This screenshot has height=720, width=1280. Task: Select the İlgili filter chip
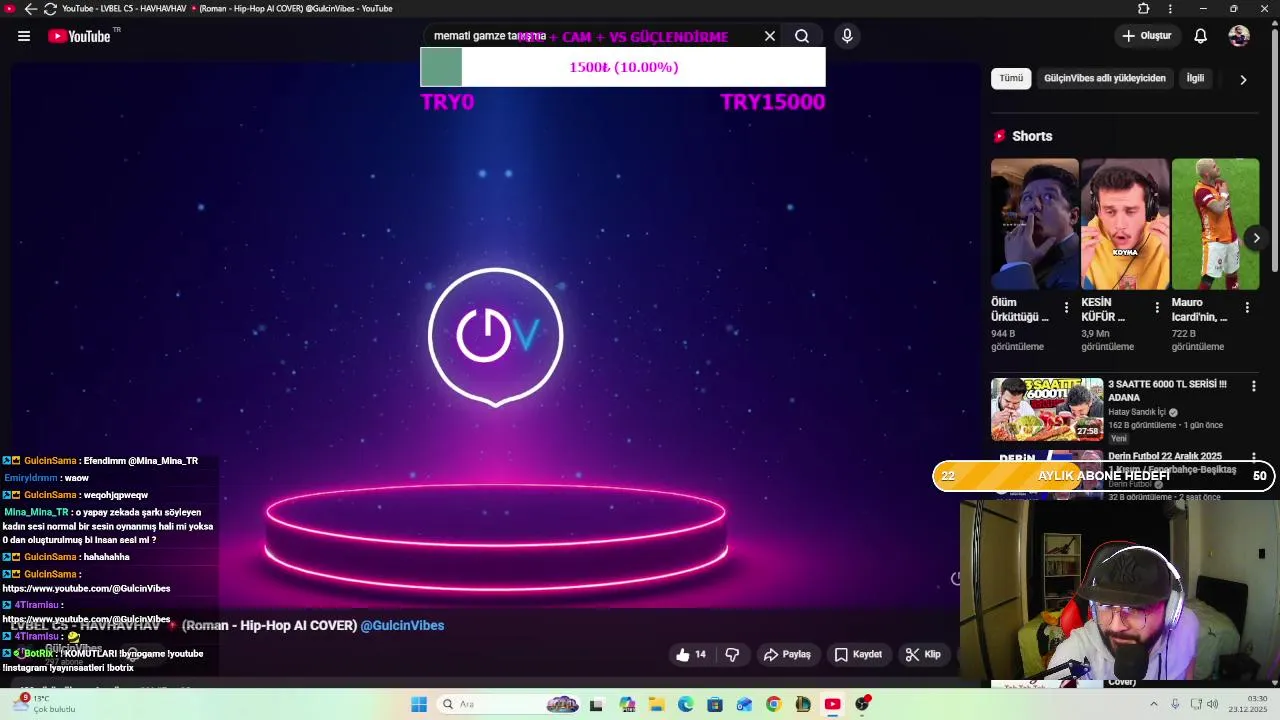[1195, 78]
